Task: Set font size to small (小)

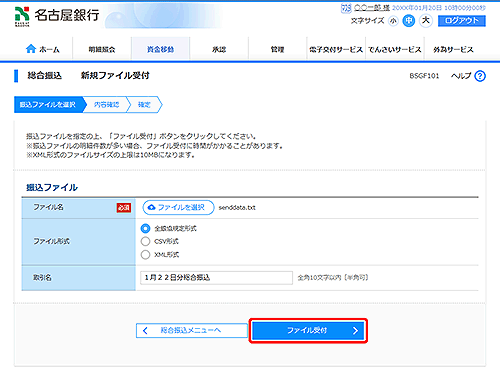Action: 393,21
